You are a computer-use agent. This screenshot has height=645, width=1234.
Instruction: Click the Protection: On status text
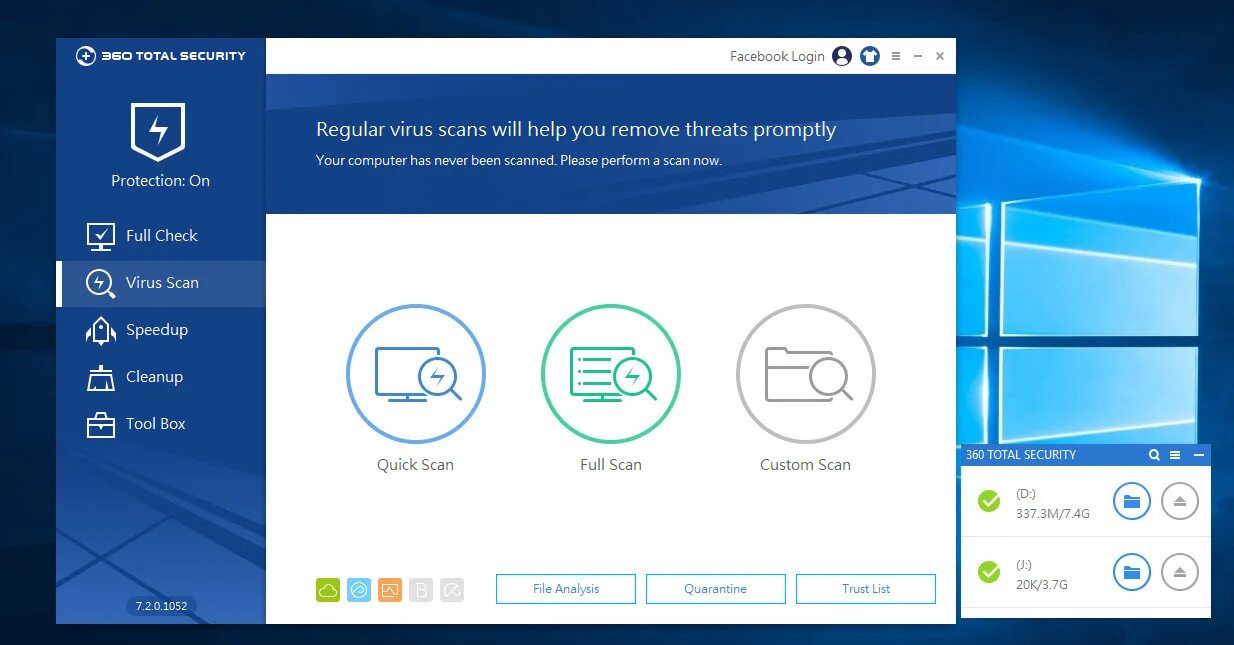tap(160, 181)
